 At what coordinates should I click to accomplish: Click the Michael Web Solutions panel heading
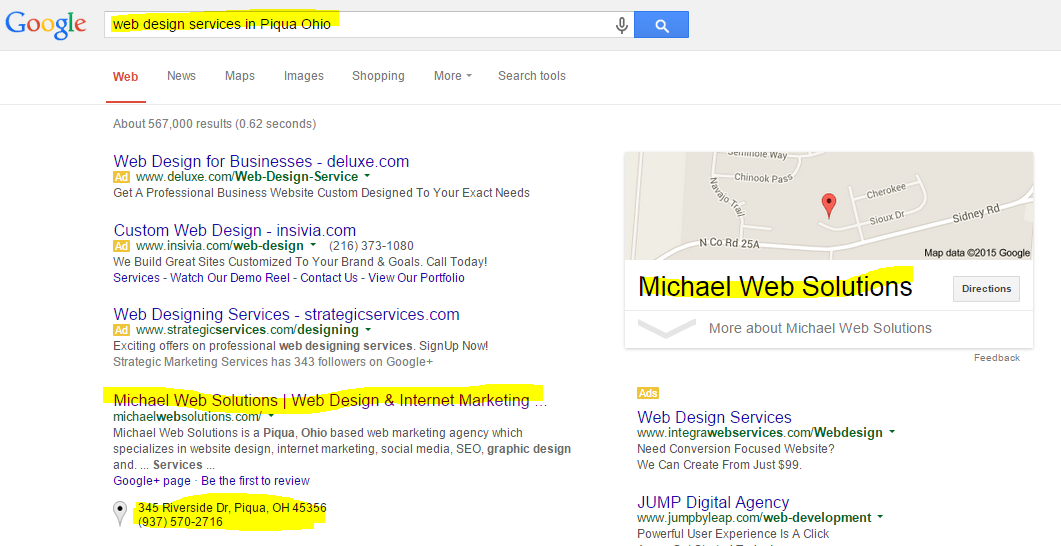[x=775, y=287]
